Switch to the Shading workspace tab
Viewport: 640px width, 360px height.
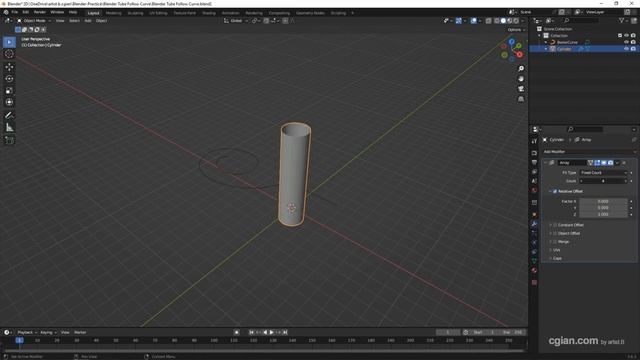tap(209, 13)
